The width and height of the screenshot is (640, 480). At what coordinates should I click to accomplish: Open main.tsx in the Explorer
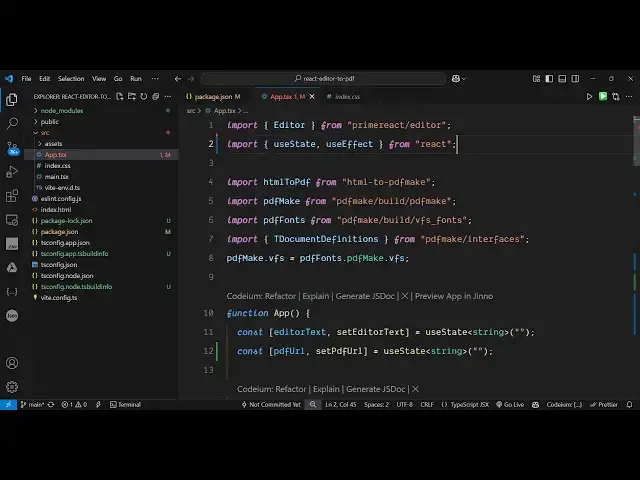pyautogui.click(x=56, y=177)
